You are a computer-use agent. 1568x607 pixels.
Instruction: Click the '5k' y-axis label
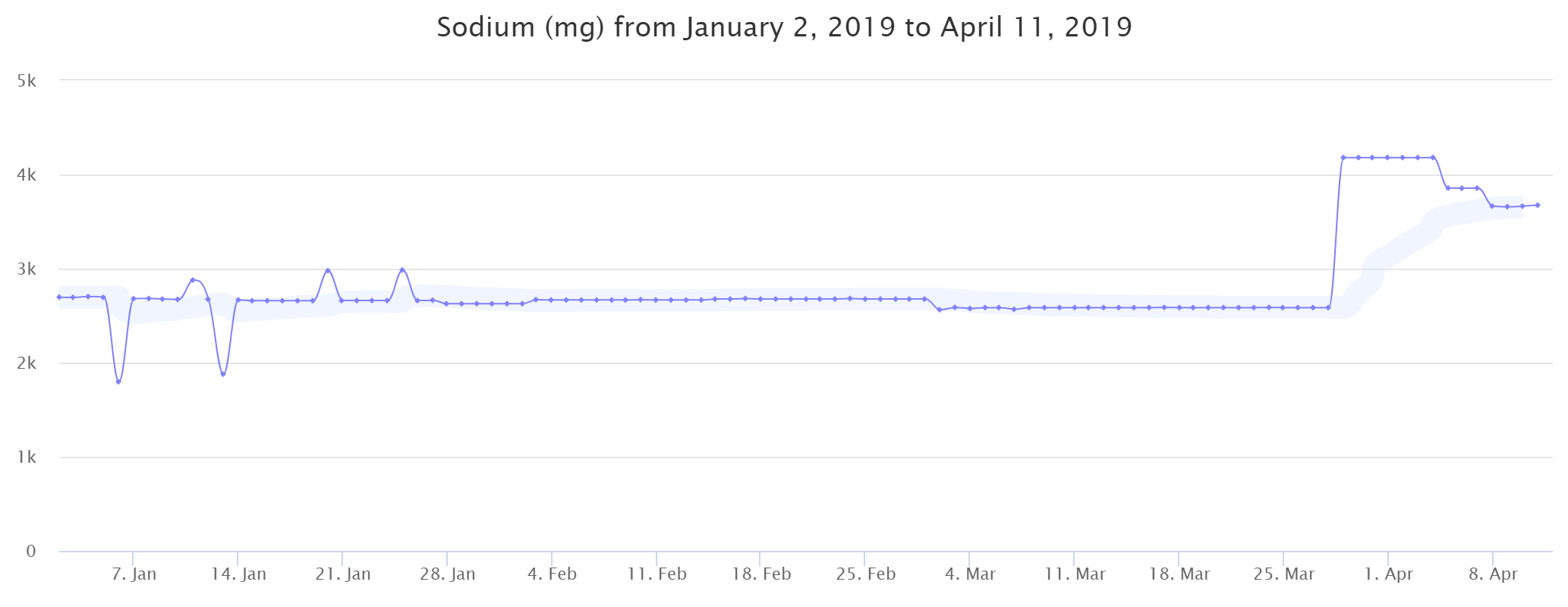point(27,80)
